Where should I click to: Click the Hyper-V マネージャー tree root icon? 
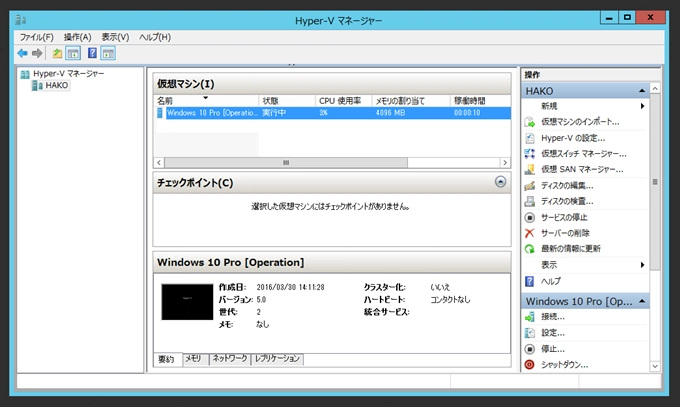click(25, 74)
